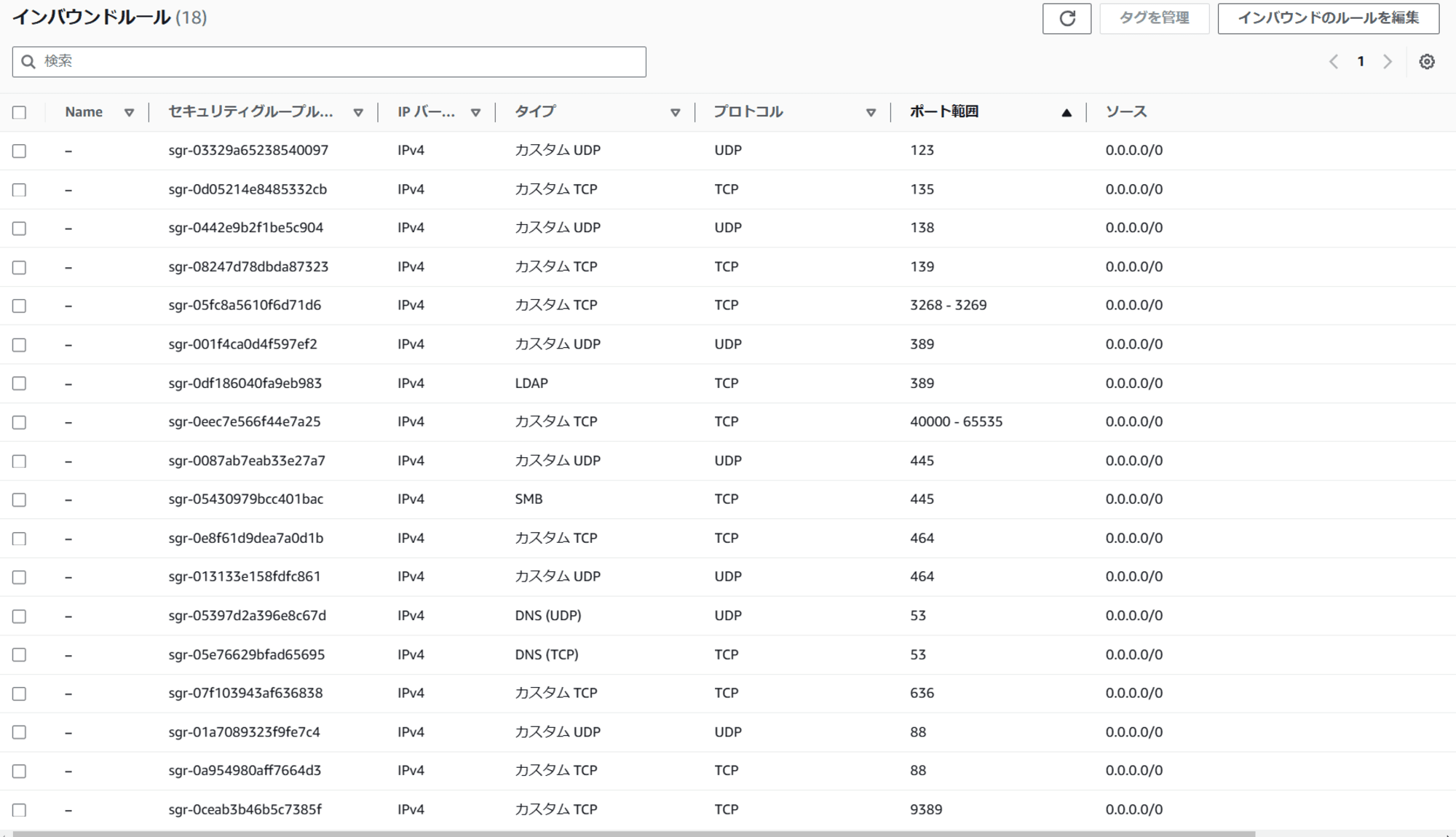The width and height of the screenshot is (1456, 837).
Task: Click the LDAP type cell
Action: click(531, 383)
